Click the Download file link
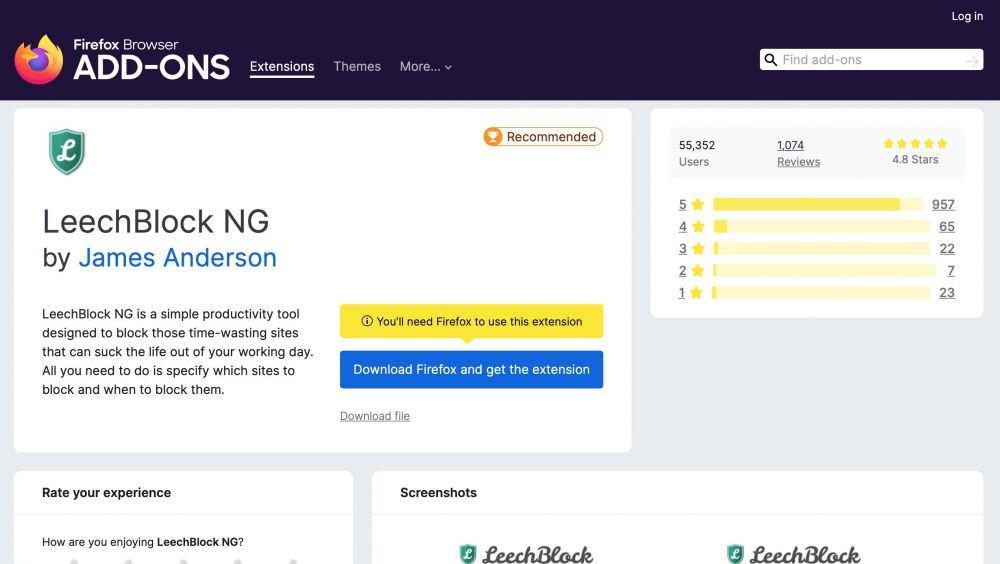 pos(375,416)
